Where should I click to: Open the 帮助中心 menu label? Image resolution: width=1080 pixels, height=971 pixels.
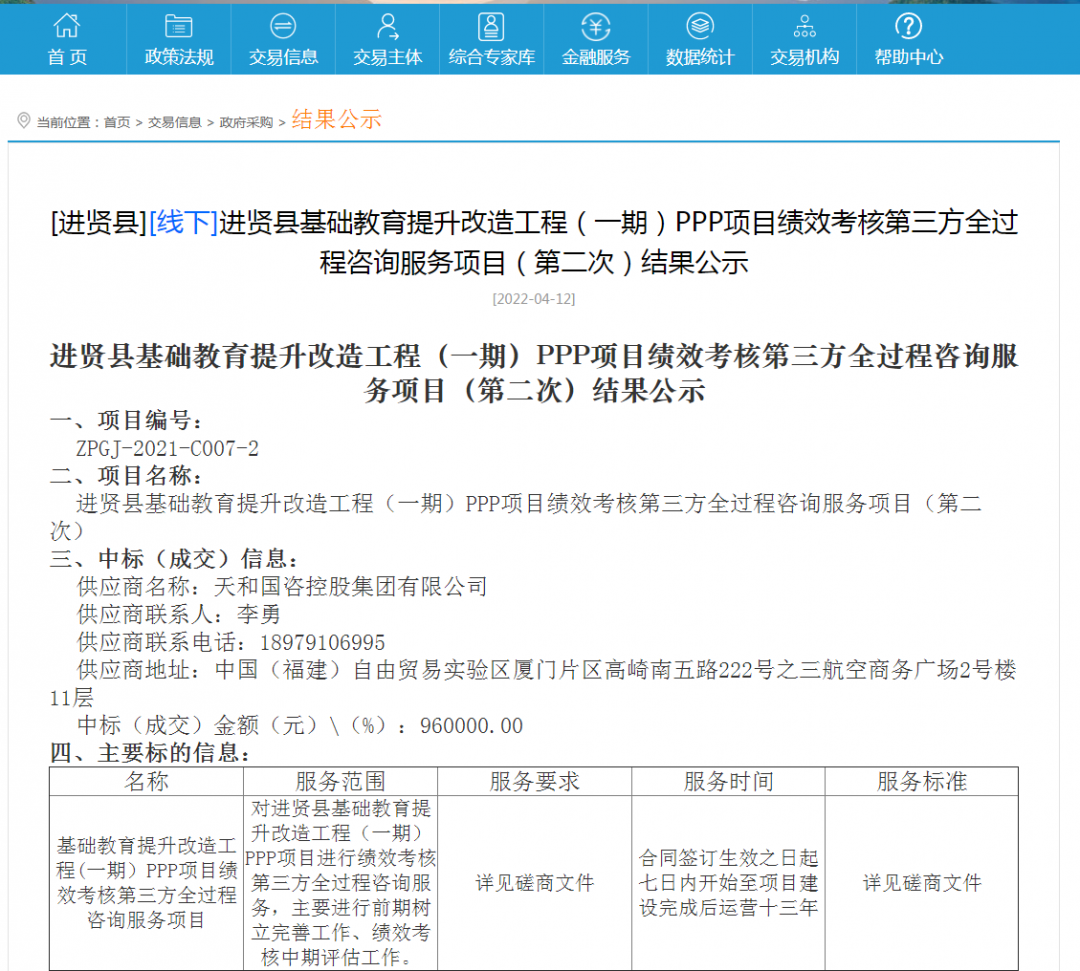(908, 57)
